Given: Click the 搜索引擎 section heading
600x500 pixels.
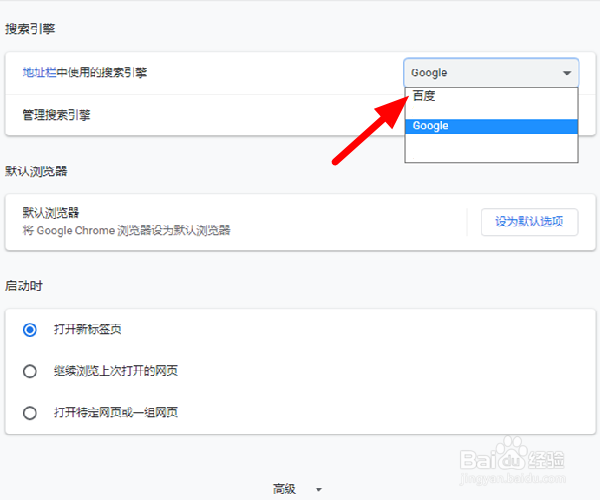Looking at the screenshot, I should click(30, 29).
